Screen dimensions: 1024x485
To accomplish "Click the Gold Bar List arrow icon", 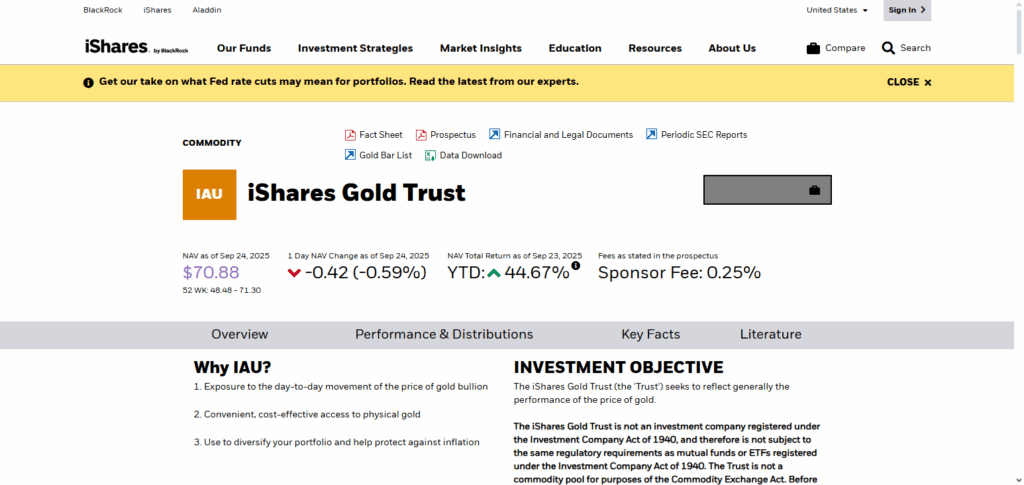I will click(350, 155).
